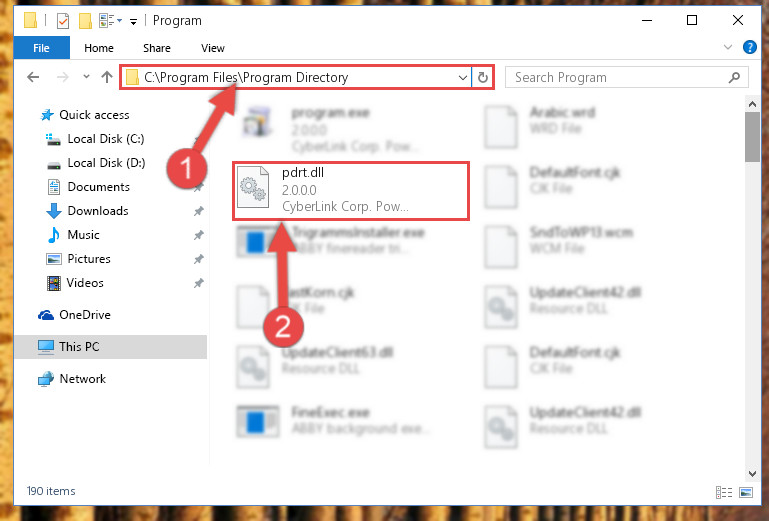Expand the ribbon with the chevron
Viewport: 769px width, 521px height.
point(728,47)
